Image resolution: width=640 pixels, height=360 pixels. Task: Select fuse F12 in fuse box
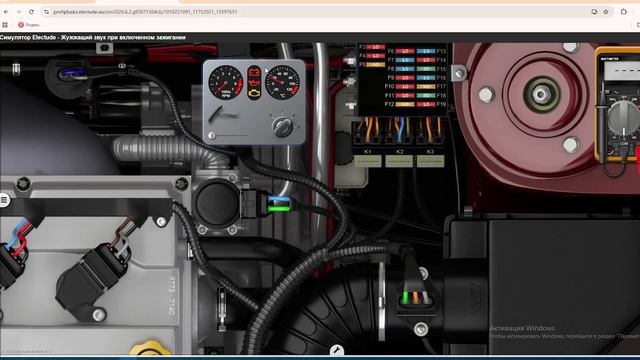point(405,104)
